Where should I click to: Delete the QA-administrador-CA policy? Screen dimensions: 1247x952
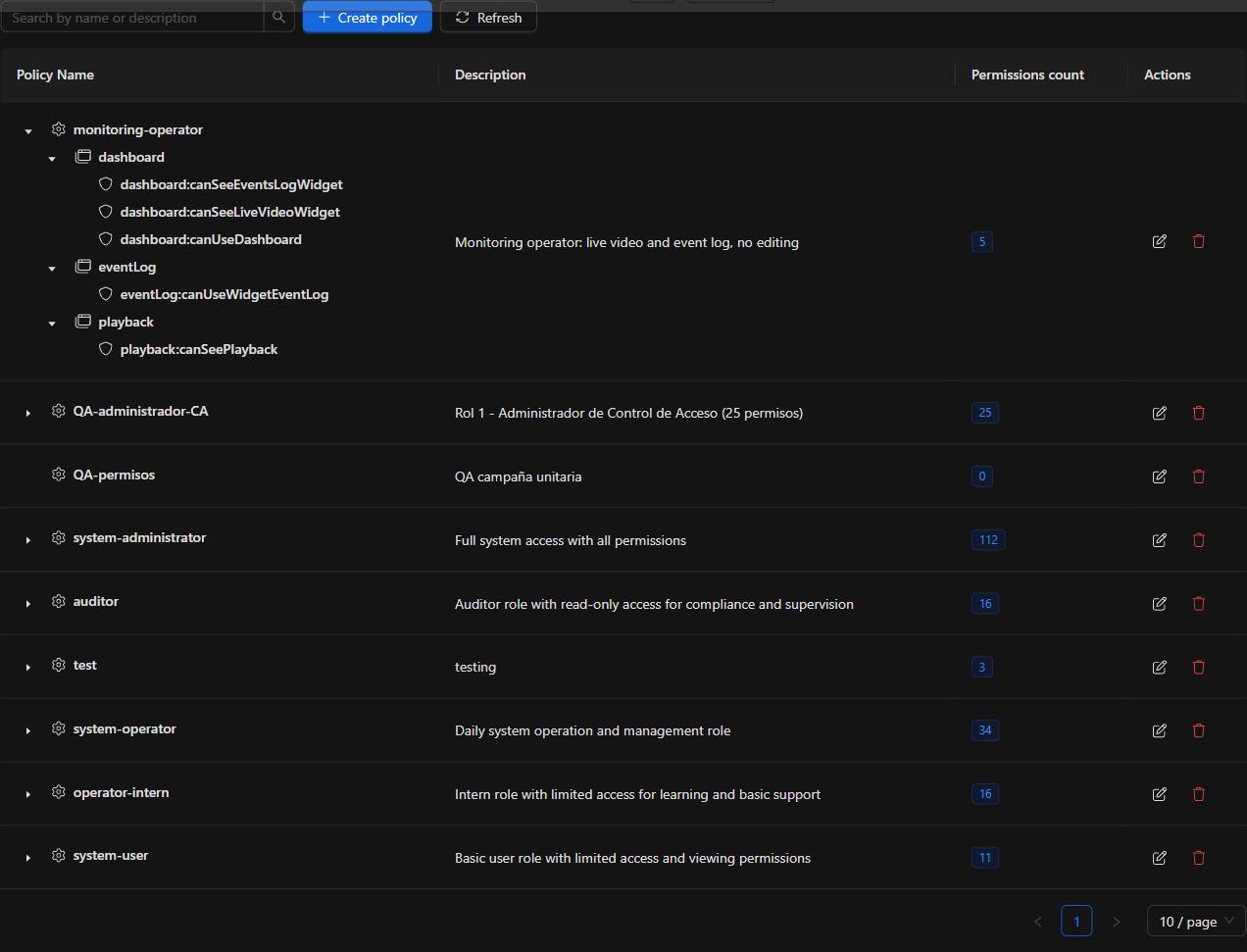[x=1198, y=413]
